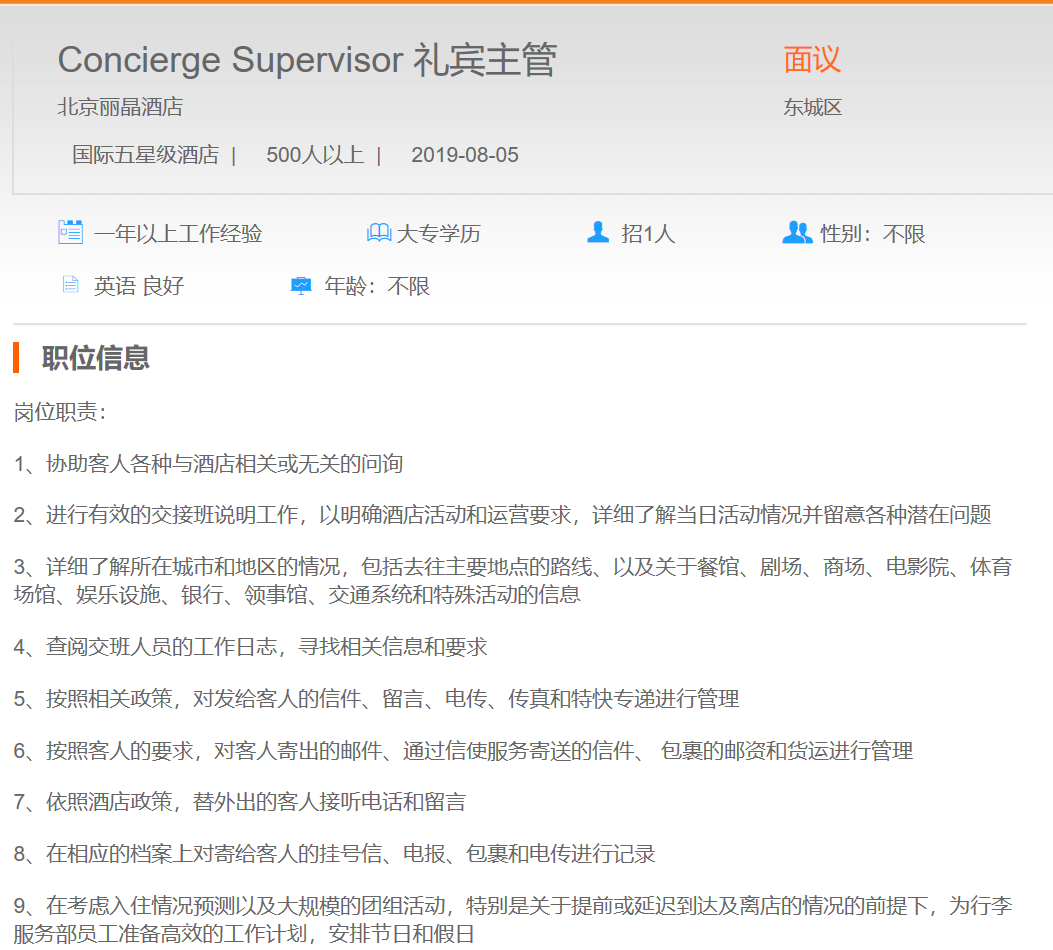Click the 东城区 location text
The height and width of the screenshot is (950, 1053).
pos(812,107)
